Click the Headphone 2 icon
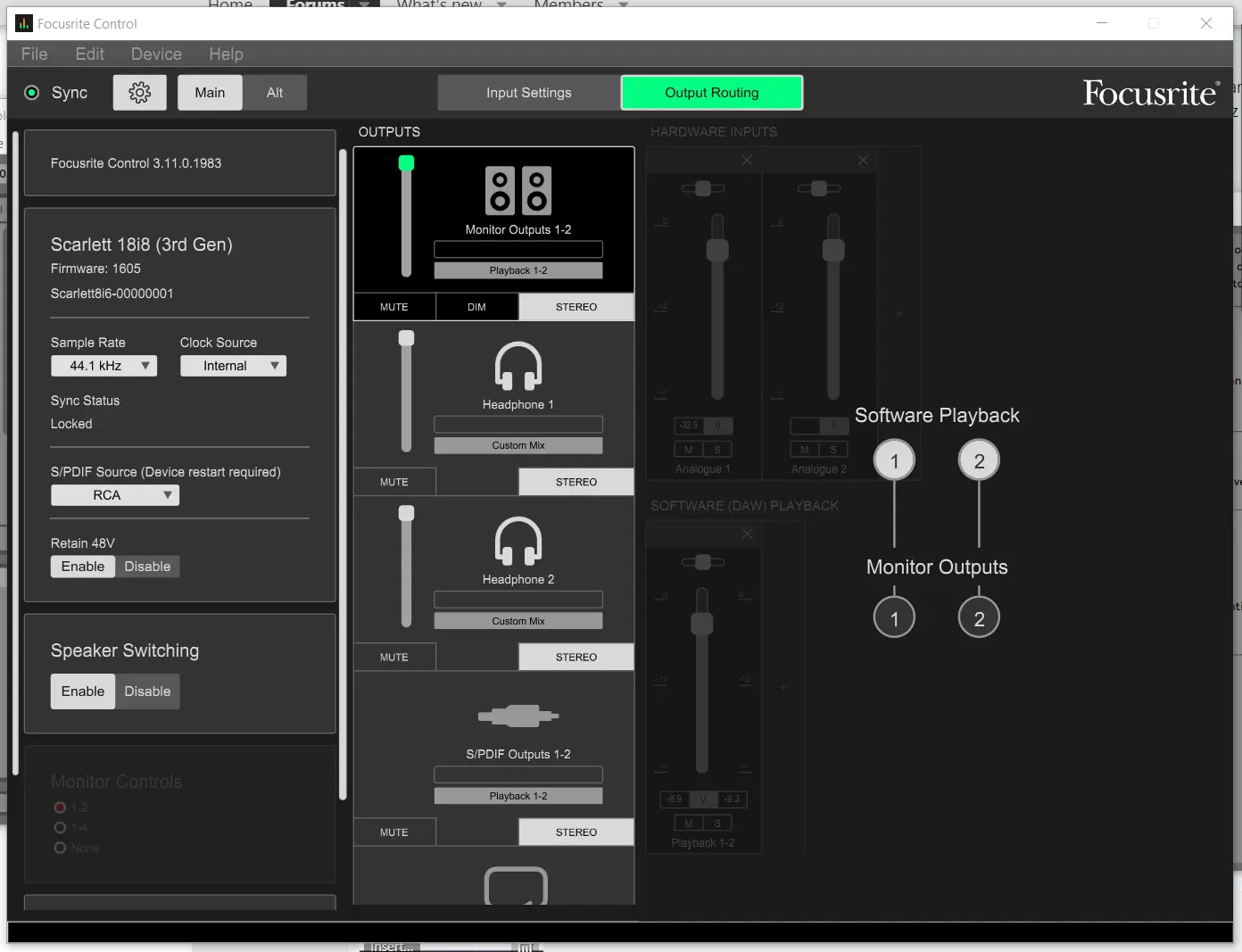1242x952 pixels. tap(518, 542)
